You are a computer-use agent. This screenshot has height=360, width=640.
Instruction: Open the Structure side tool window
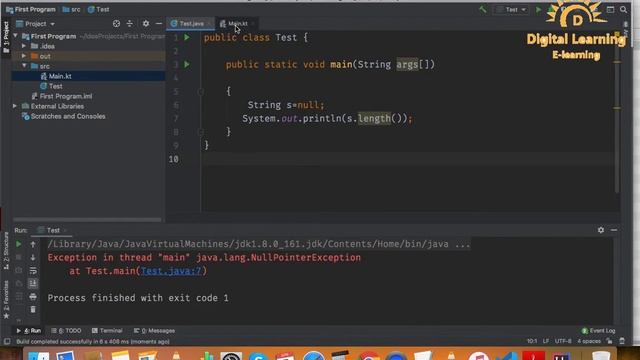pyautogui.click(x=6, y=251)
